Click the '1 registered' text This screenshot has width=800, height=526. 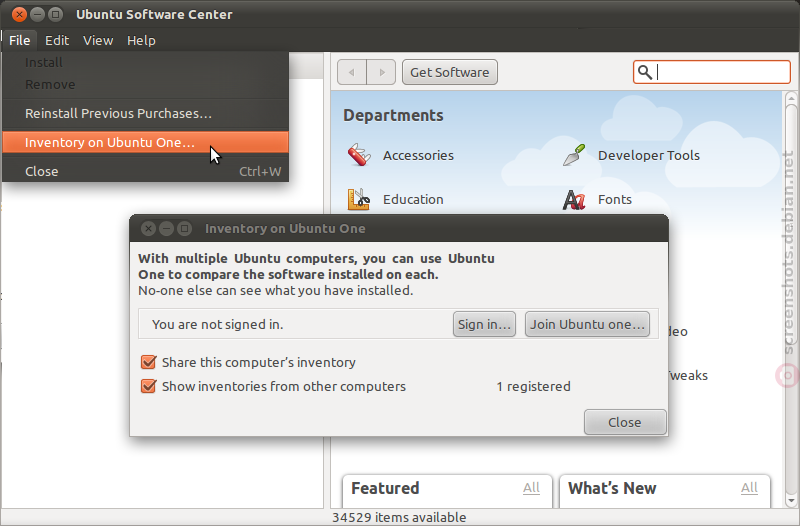pos(534,386)
